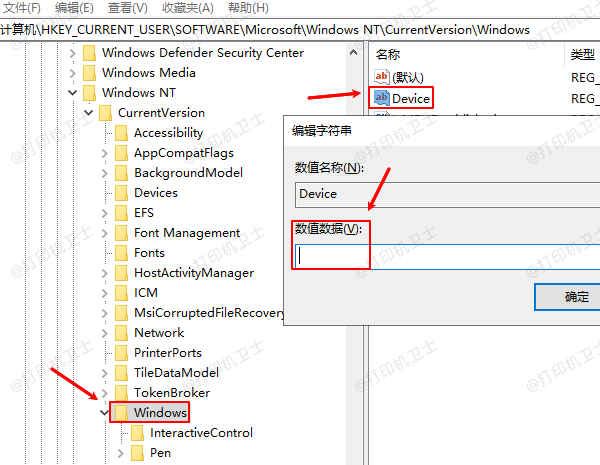Collapse the CurrentVersion tree node

coord(89,113)
